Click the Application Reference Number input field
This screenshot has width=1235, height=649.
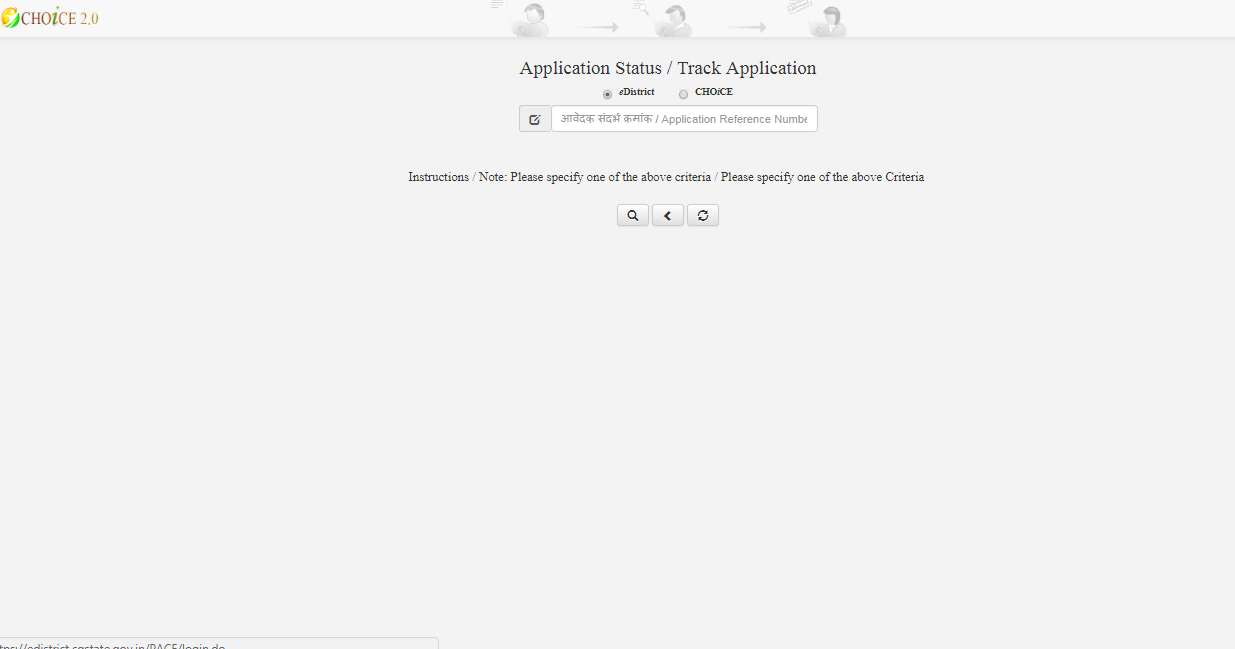point(685,118)
